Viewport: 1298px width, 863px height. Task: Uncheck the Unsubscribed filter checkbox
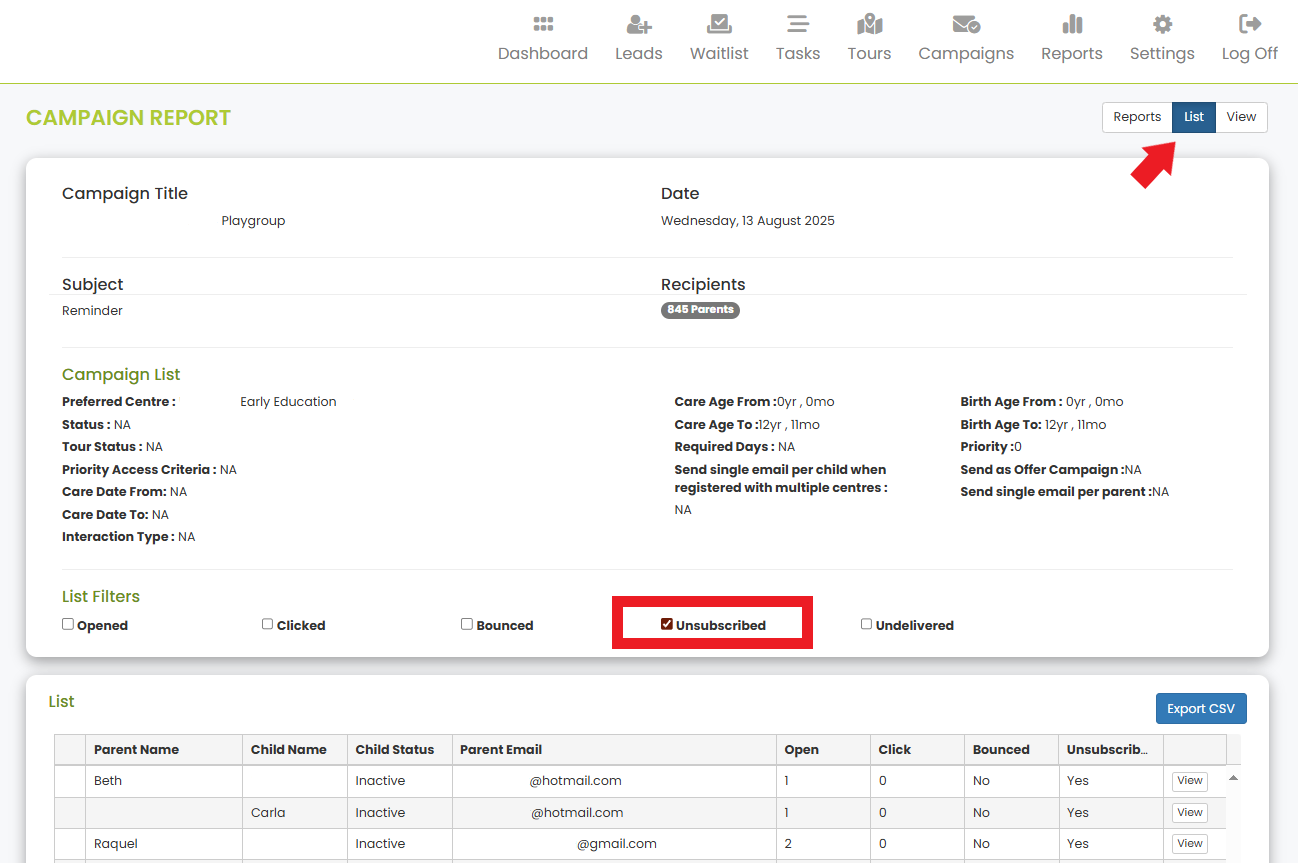[667, 624]
